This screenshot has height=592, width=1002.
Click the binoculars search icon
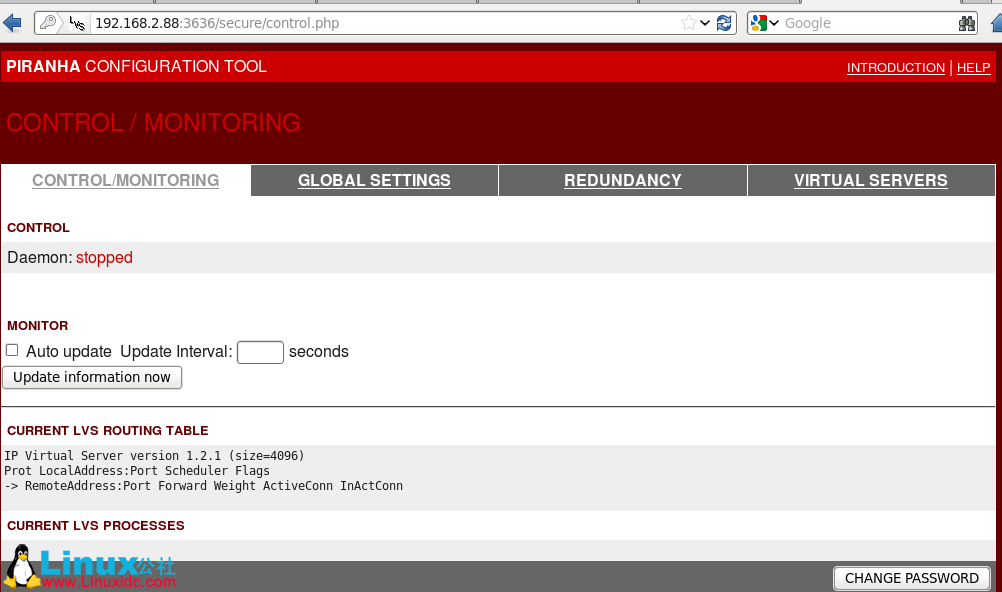pos(967,23)
